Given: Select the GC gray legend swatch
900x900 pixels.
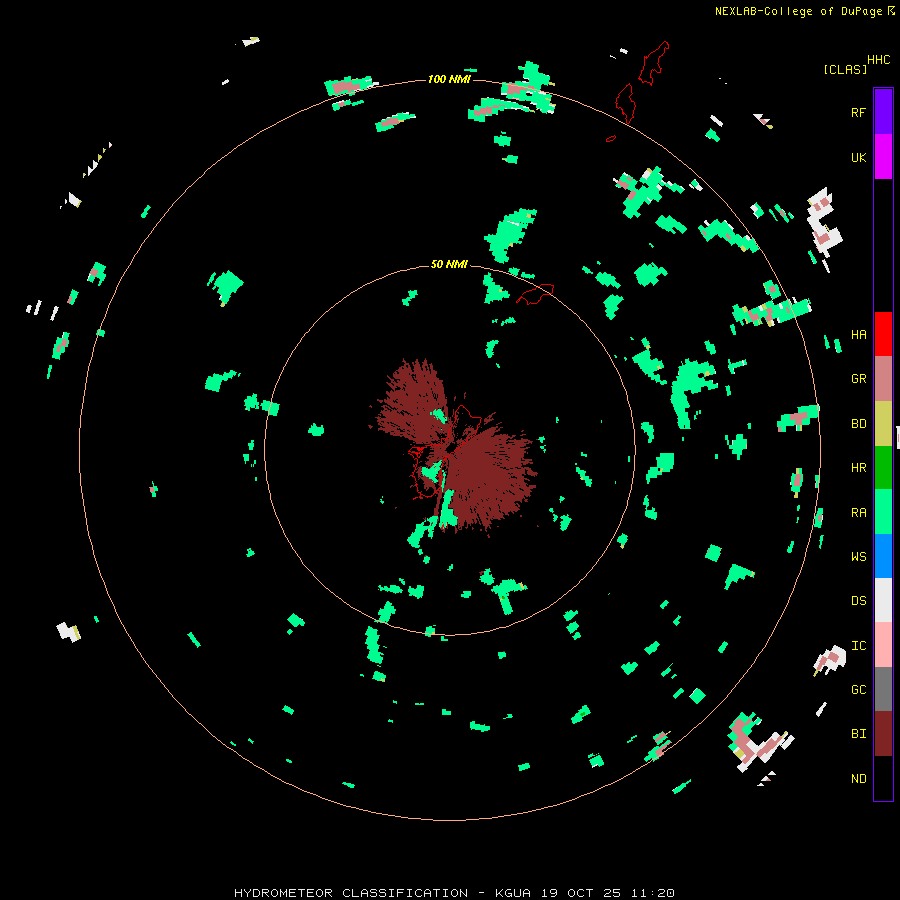Looking at the screenshot, I should point(883,689).
